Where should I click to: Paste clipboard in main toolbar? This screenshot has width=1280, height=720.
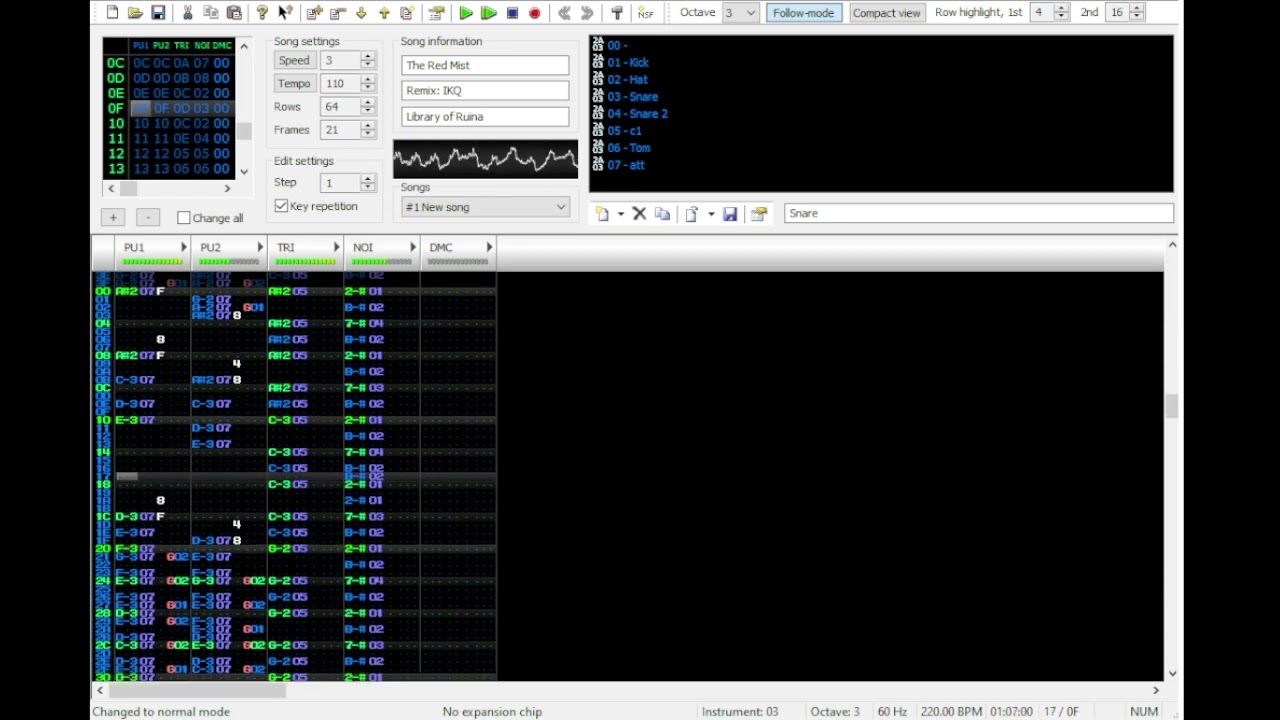pos(234,13)
